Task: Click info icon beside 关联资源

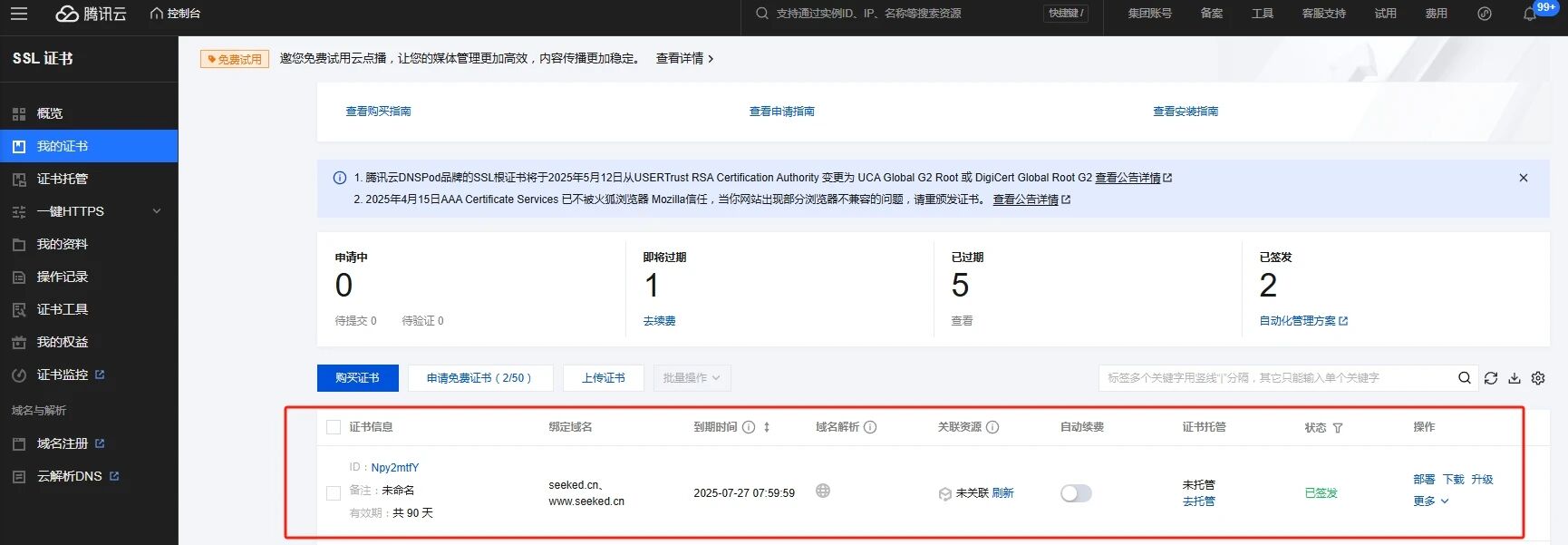Action: pos(992,427)
